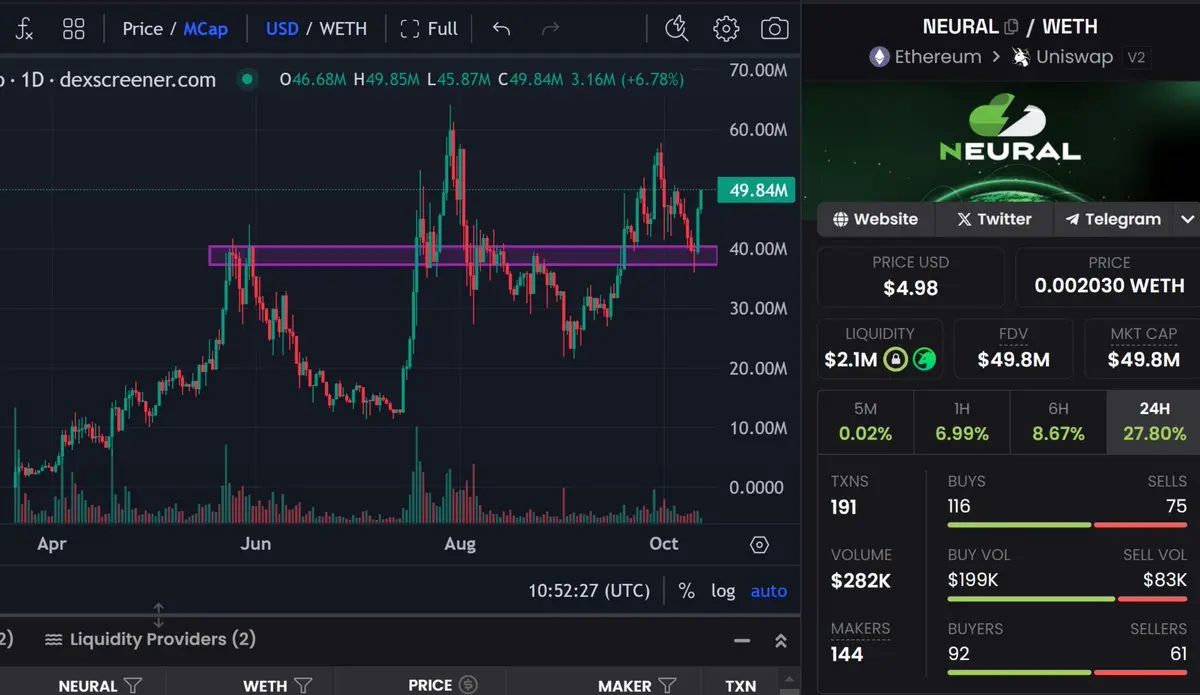Viewport: 1200px width, 695px height.
Task: Click the VOLUME $282K value
Action: pyautogui.click(x=861, y=581)
